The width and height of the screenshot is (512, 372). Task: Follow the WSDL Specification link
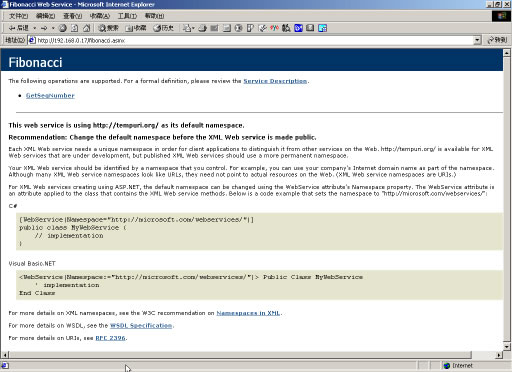click(x=141, y=325)
